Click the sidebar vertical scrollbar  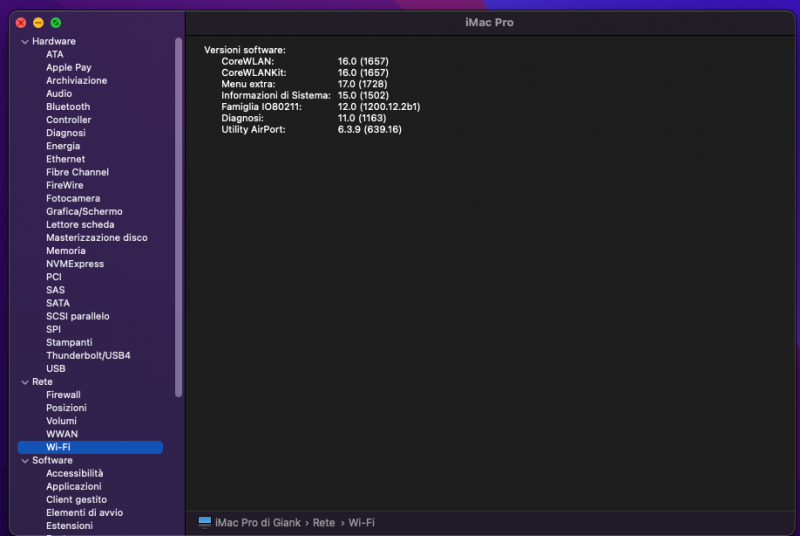point(179,220)
